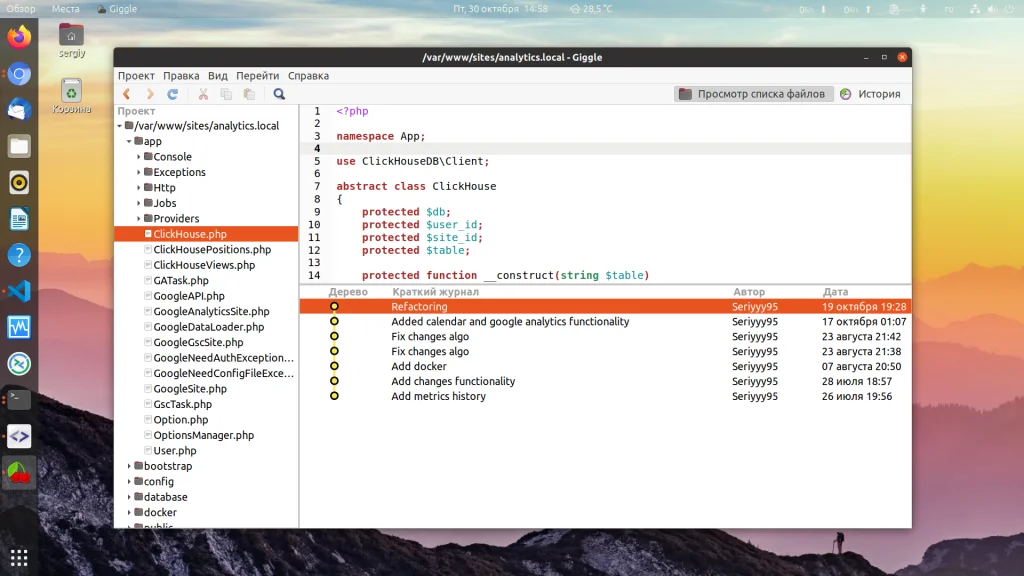
Task: Open search with the magnifier icon
Action: click(x=279, y=94)
